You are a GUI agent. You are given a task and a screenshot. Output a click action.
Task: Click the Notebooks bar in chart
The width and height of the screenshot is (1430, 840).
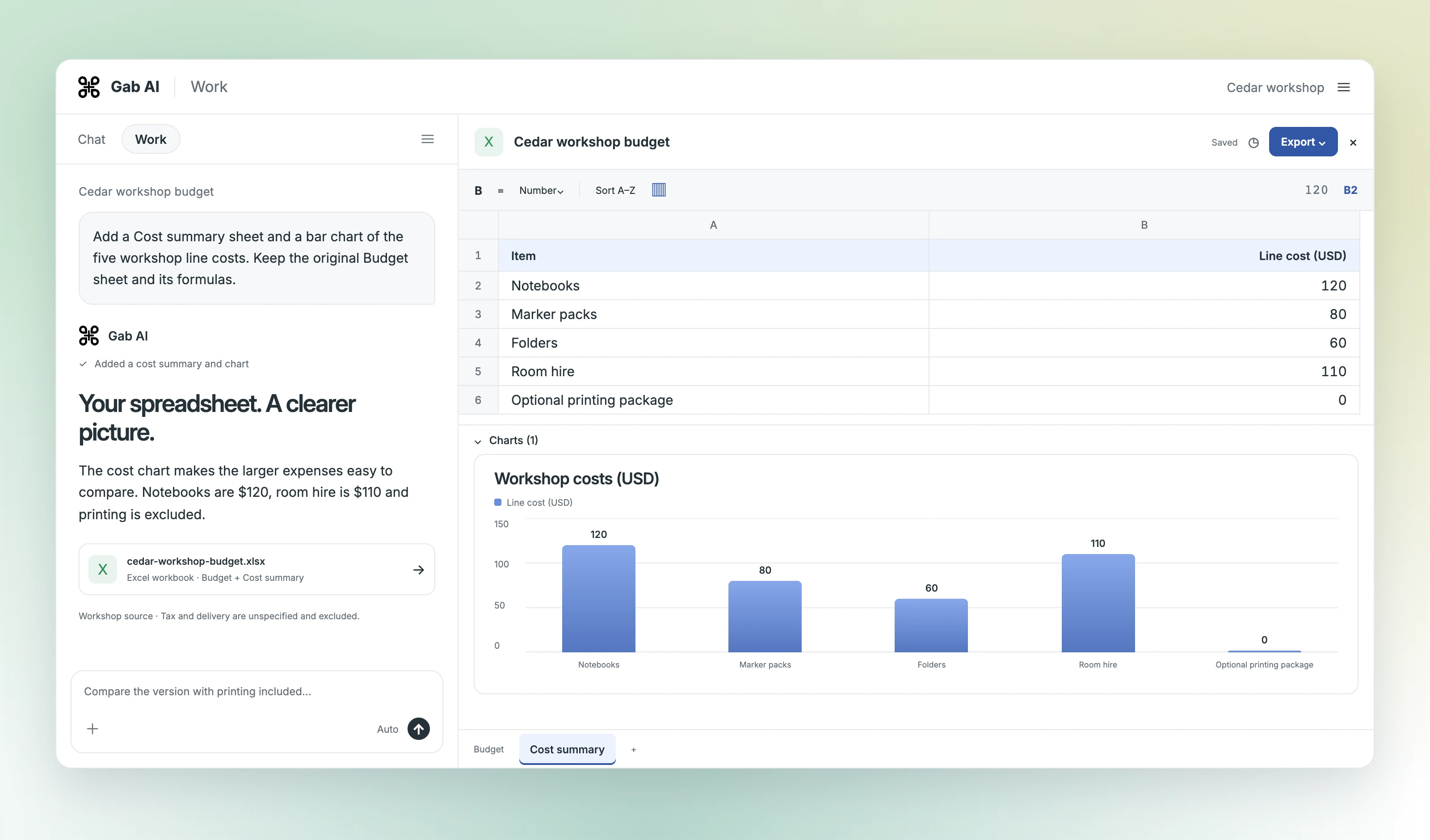click(599, 598)
